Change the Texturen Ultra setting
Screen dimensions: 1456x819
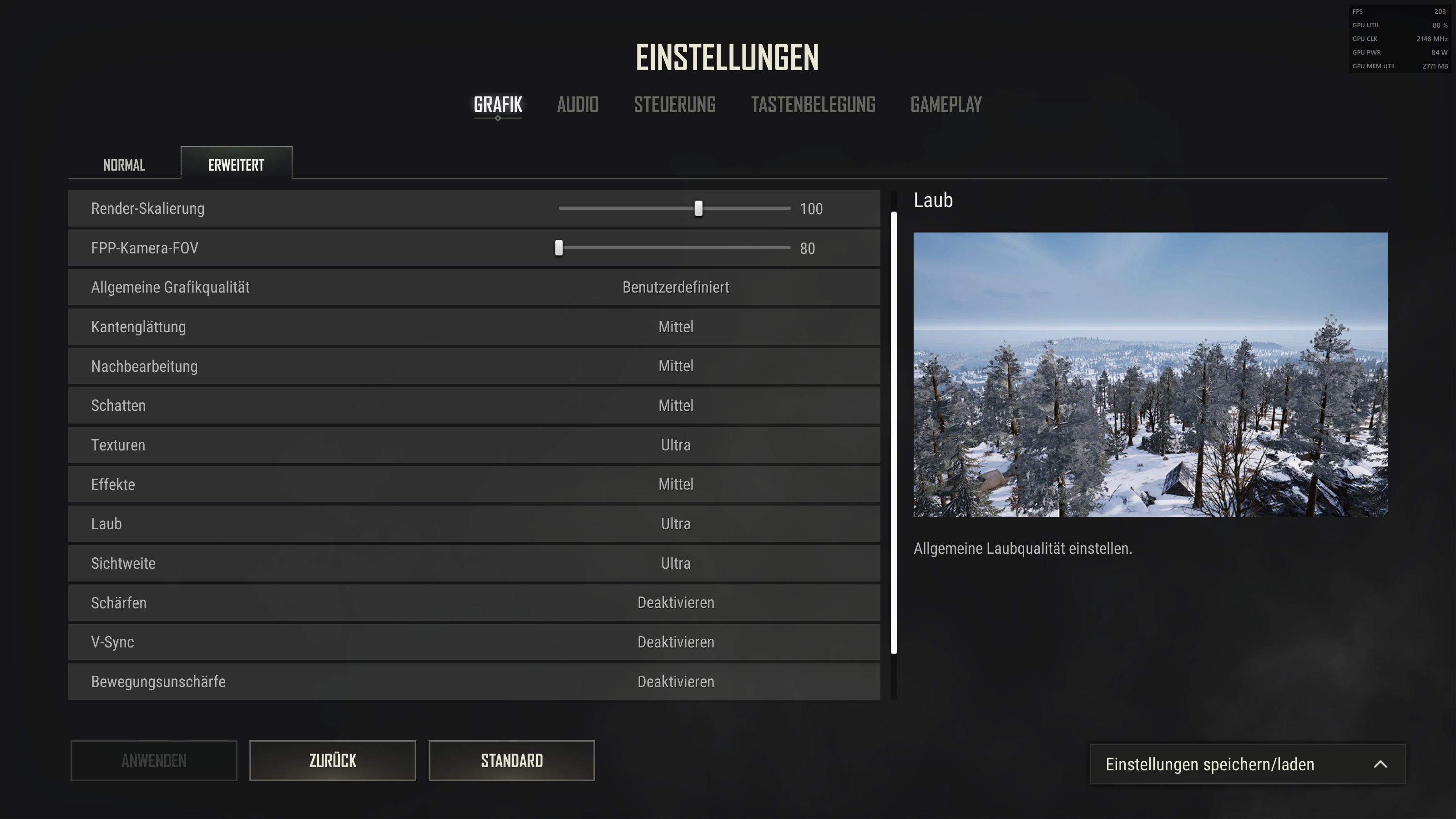point(675,445)
